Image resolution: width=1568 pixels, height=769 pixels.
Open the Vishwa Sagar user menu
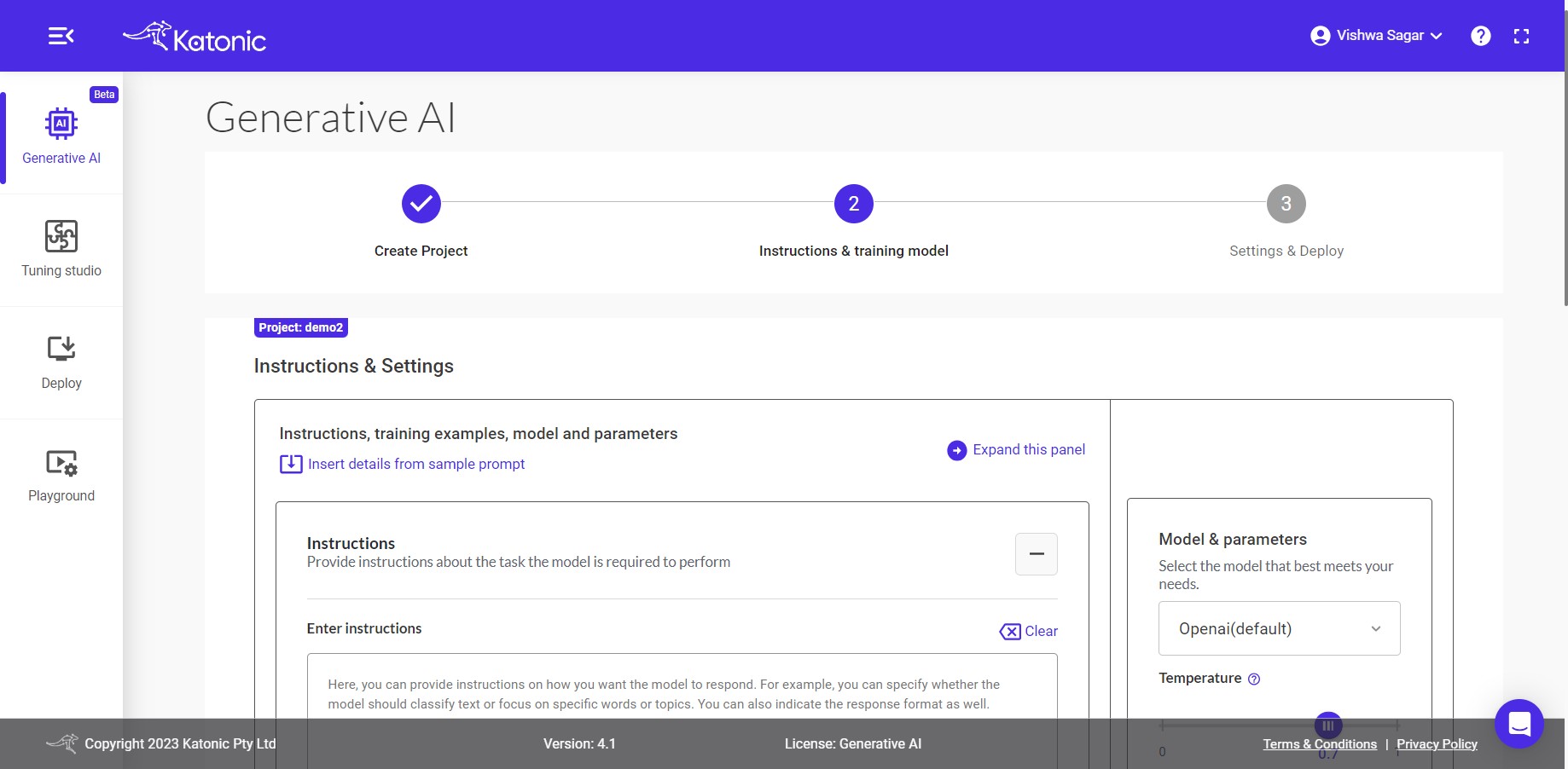(x=1376, y=36)
